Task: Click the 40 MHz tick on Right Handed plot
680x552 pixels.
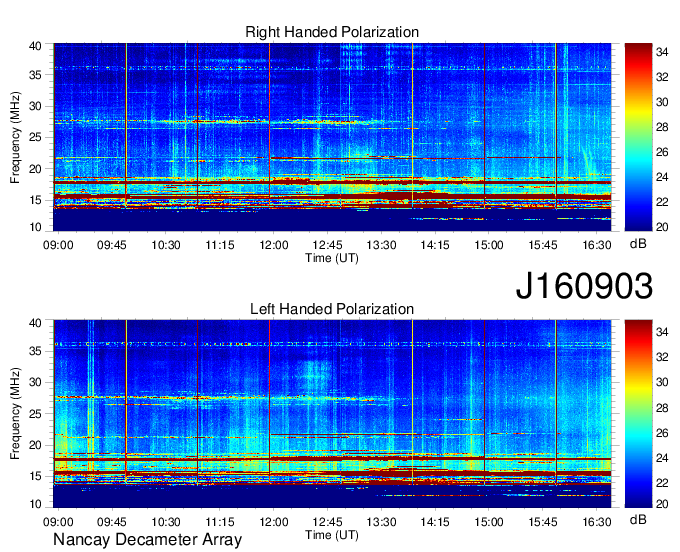Action: 36,46
